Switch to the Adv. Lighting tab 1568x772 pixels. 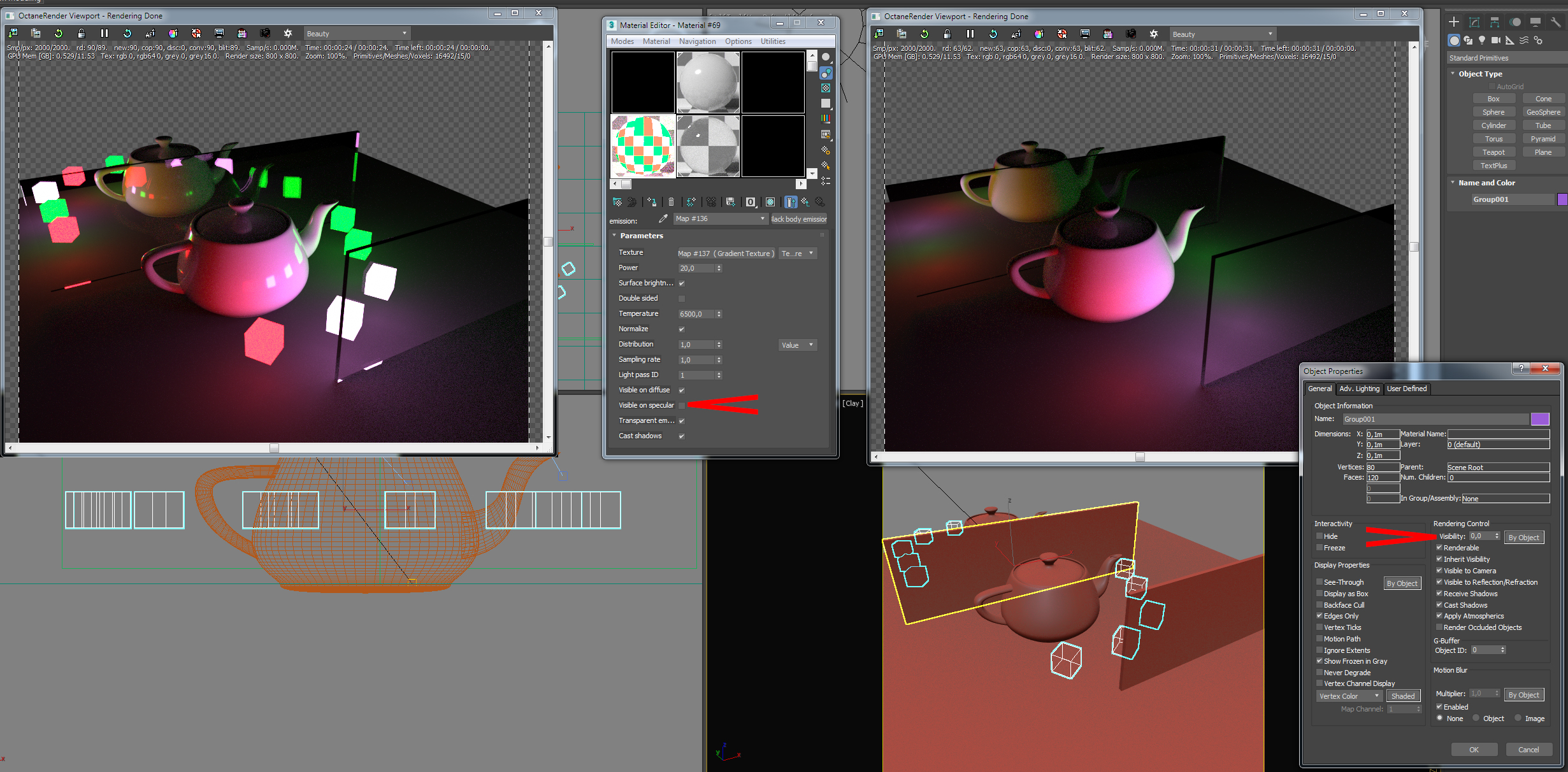[x=1359, y=389]
